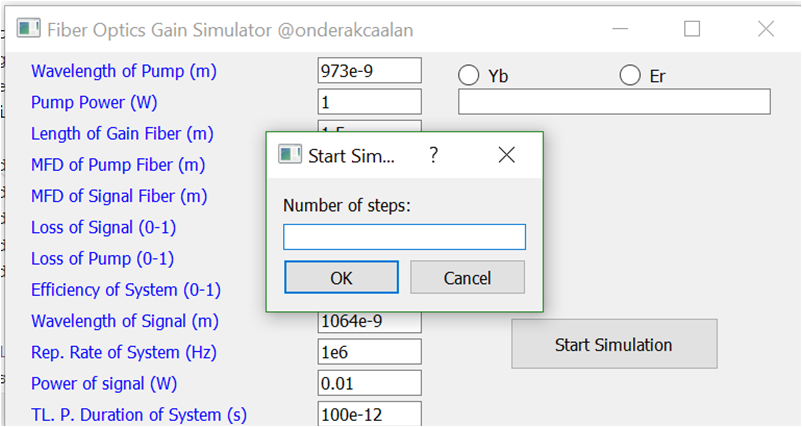
Task: Select the Er radio button
Action: [630, 75]
